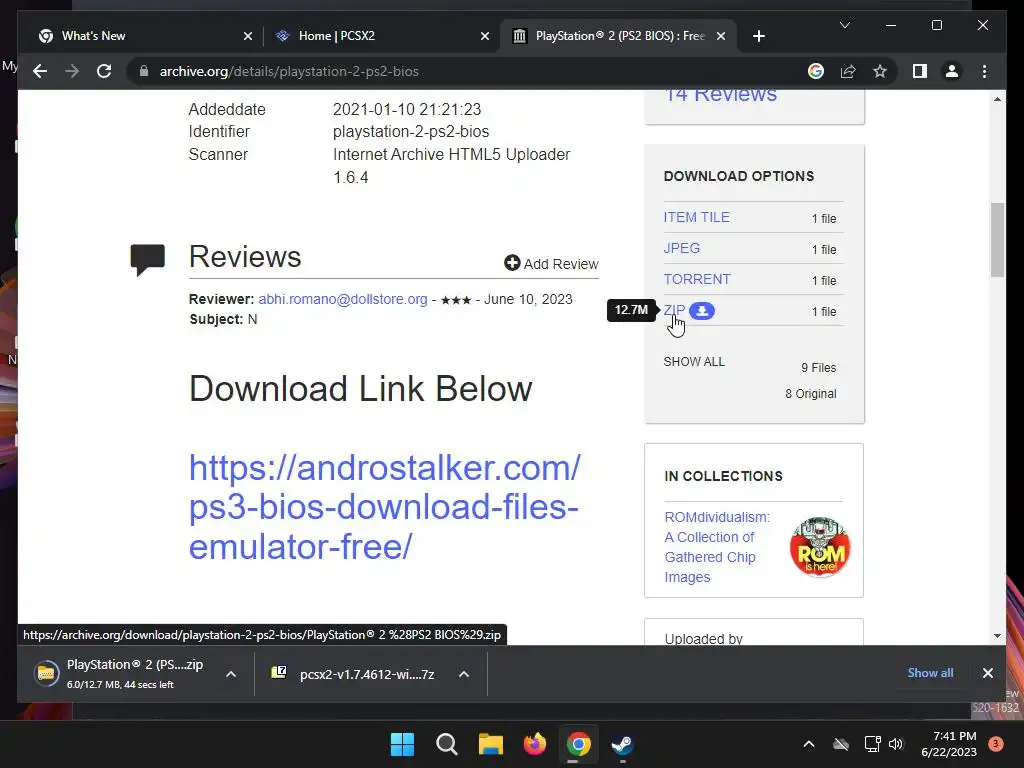This screenshot has height=768, width=1024.
Task: Click the scrollbar down arrow
Action: point(997,635)
